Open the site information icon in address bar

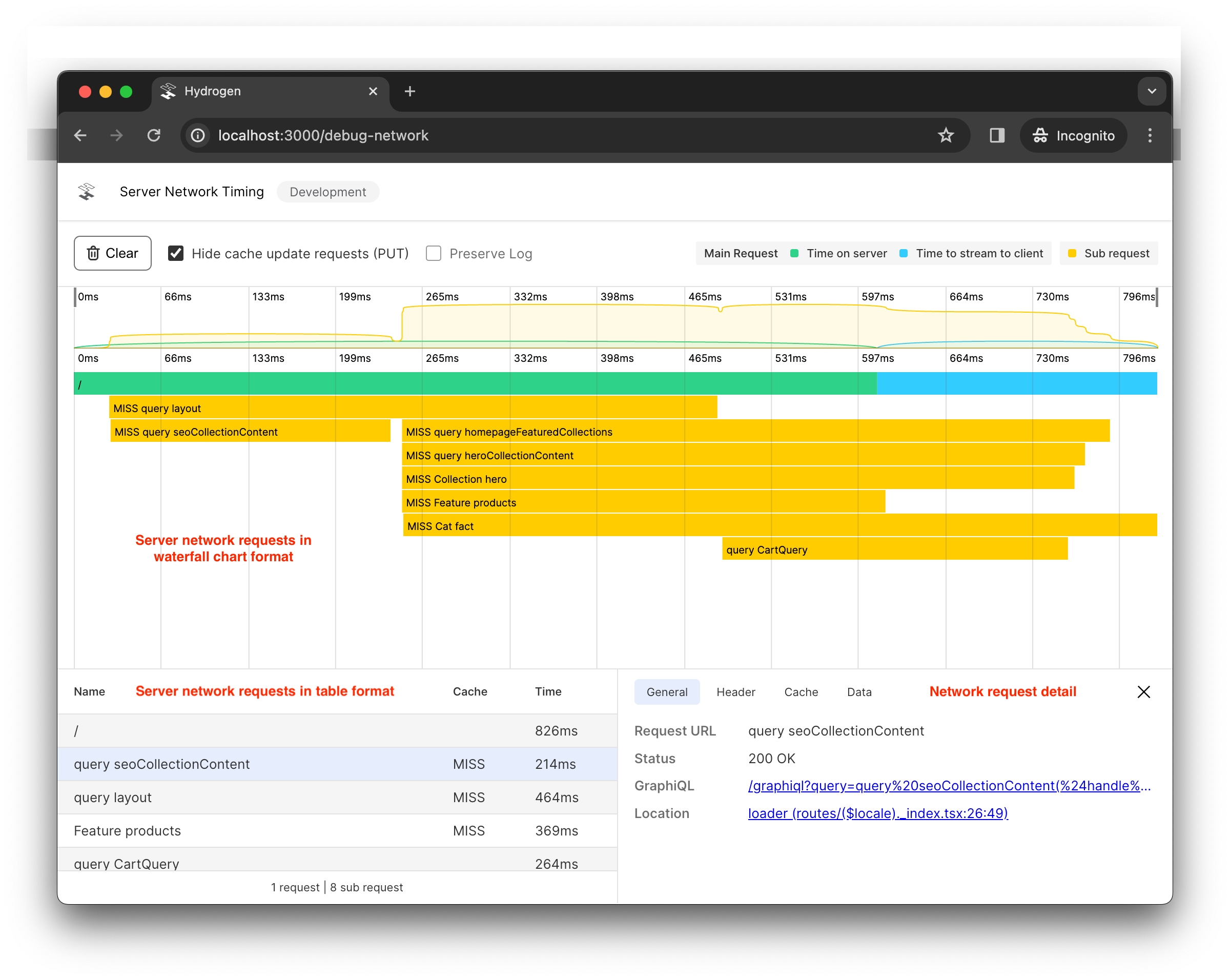tap(198, 135)
